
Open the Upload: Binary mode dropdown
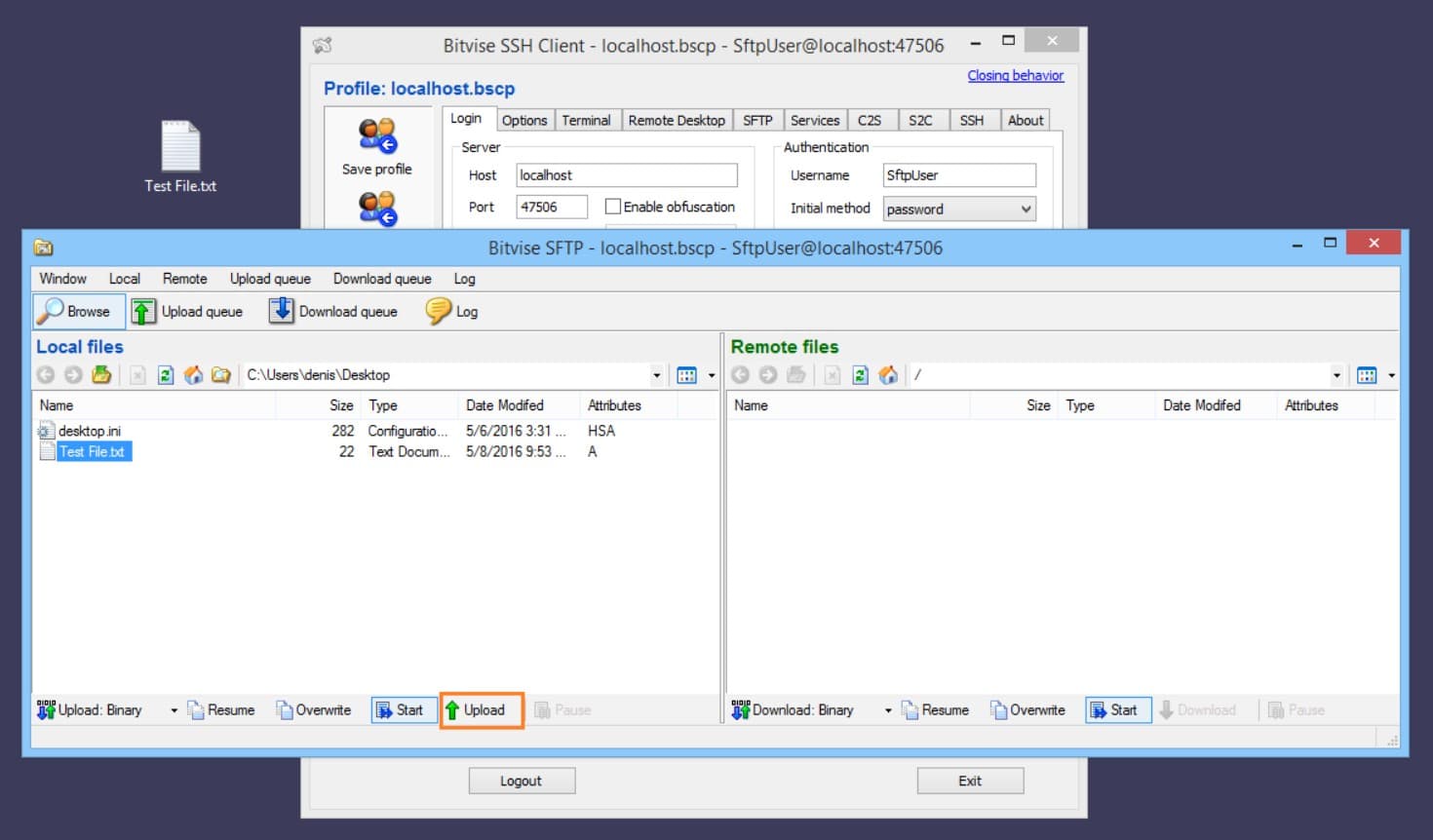(x=174, y=710)
